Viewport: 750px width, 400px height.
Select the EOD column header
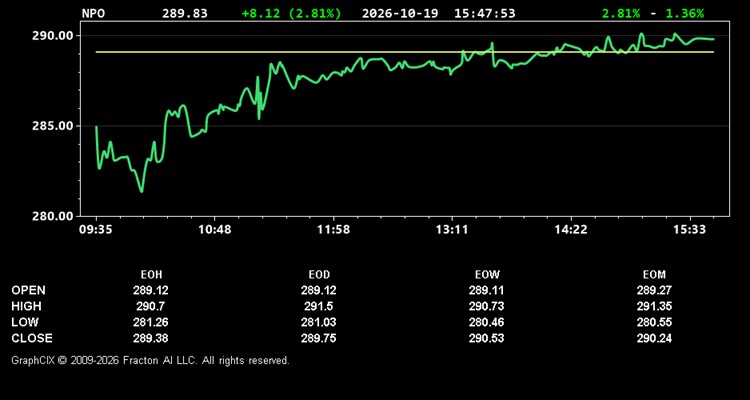tap(319, 275)
